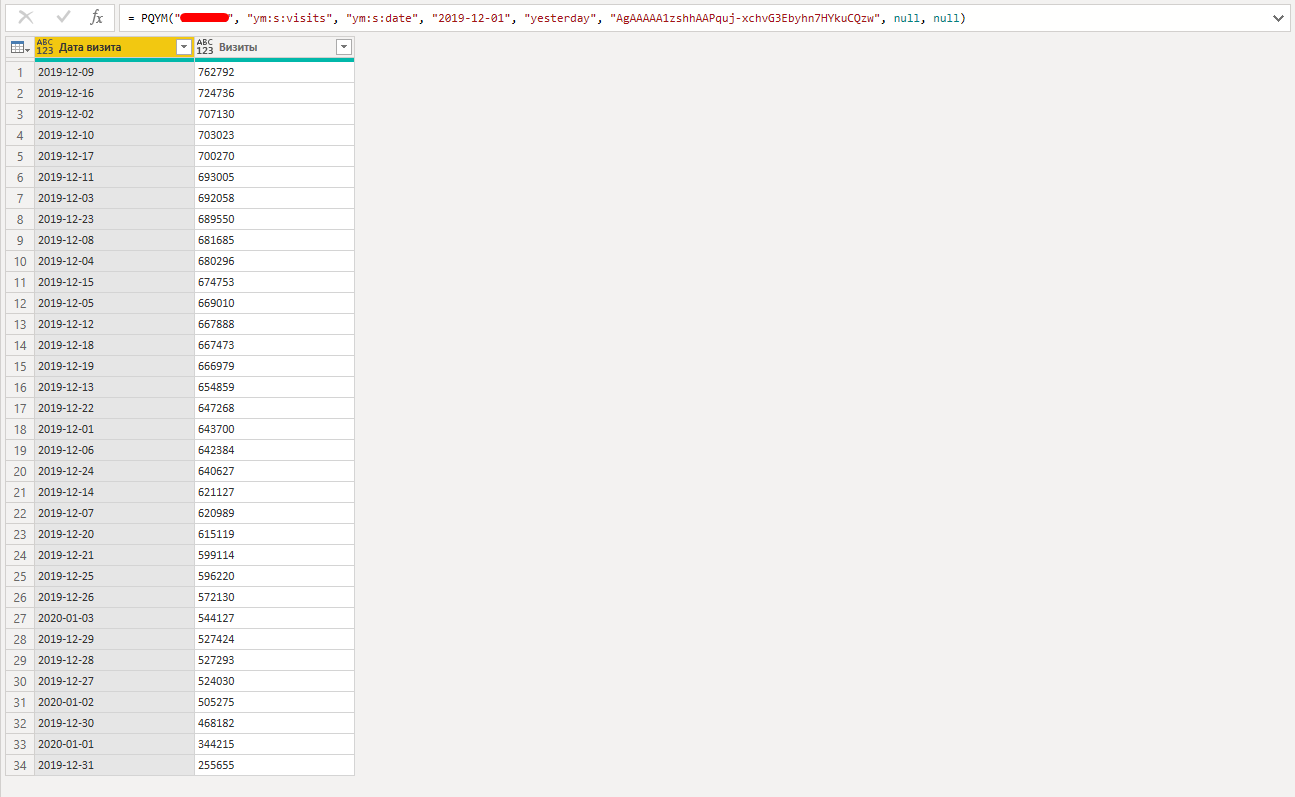Change data type icon of Визиты column
The image size is (1295, 797).
(x=205, y=47)
